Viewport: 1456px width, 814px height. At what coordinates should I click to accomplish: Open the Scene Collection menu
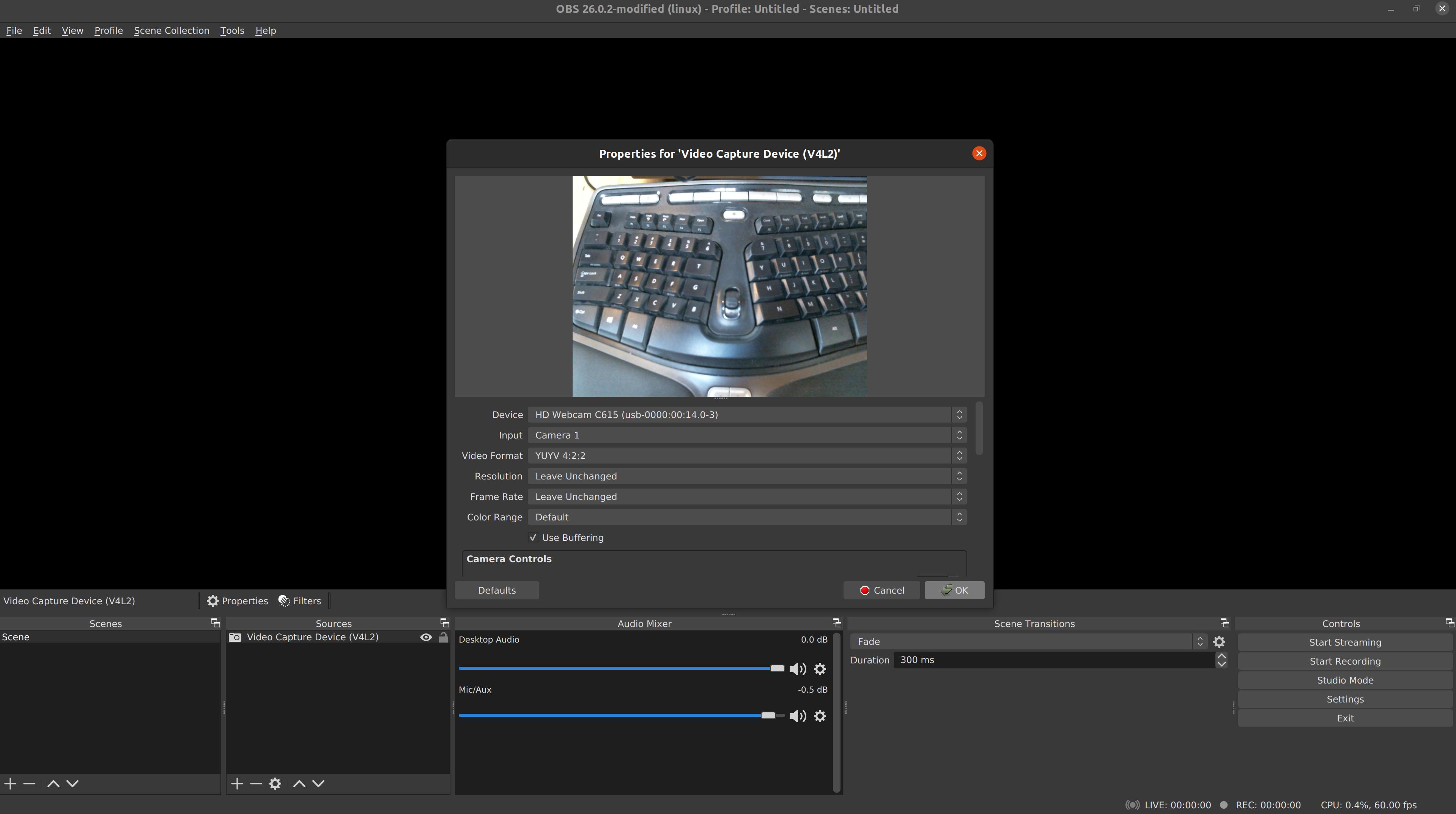(x=171, y=30)
